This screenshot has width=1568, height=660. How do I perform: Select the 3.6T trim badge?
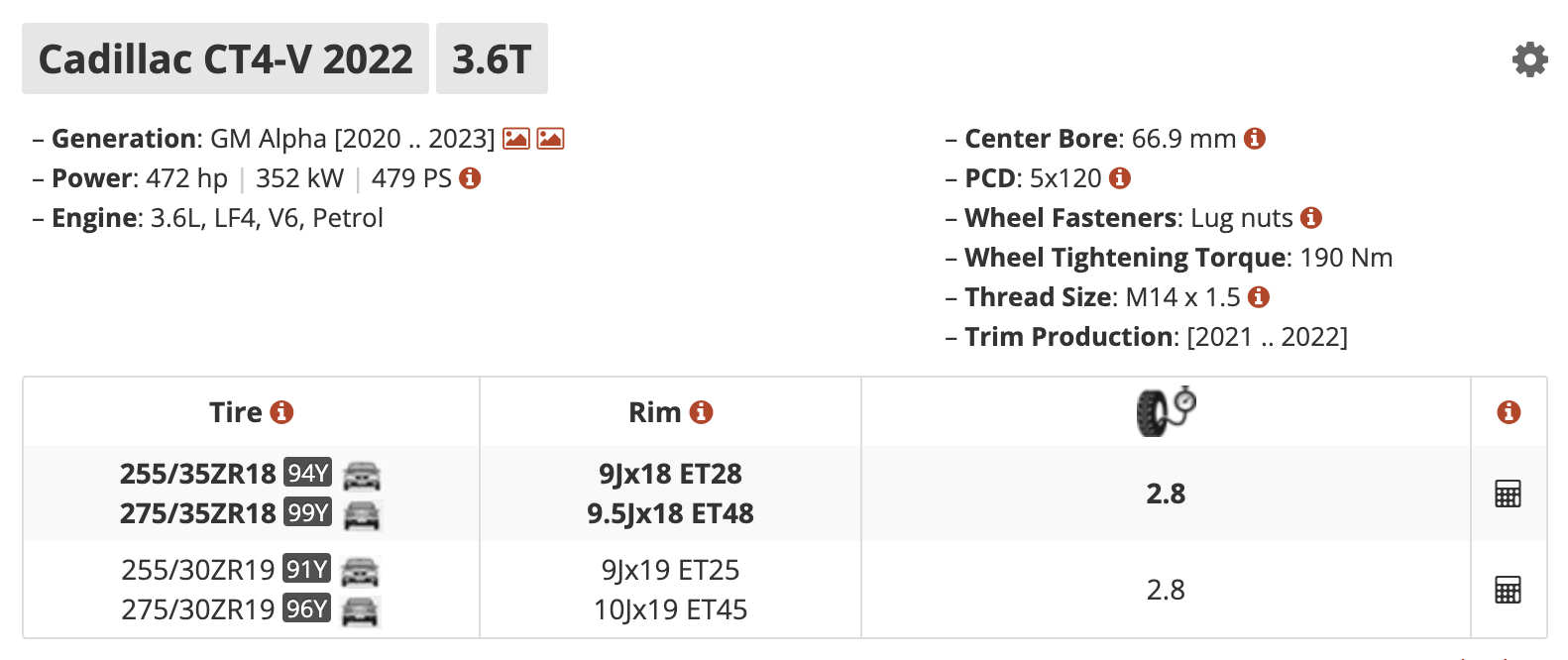492,59
